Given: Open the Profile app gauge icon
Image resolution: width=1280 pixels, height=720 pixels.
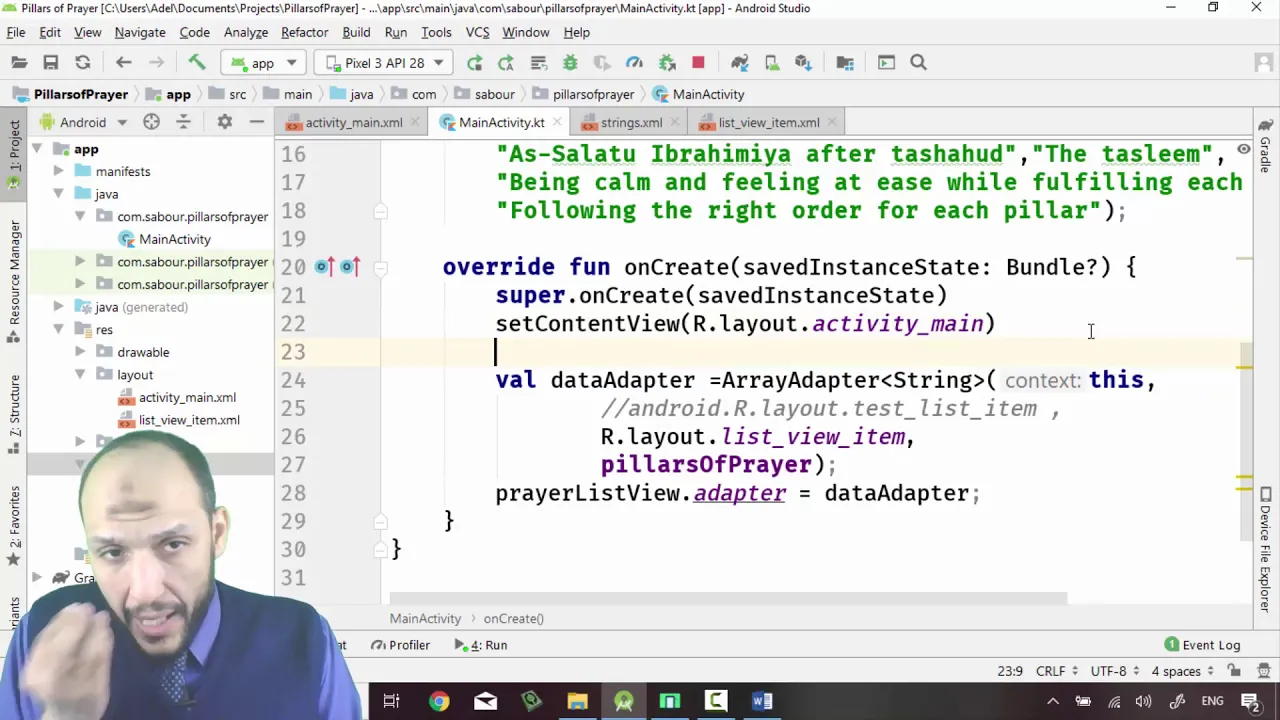Looking at the screenshot, I should tap(634, 63).
